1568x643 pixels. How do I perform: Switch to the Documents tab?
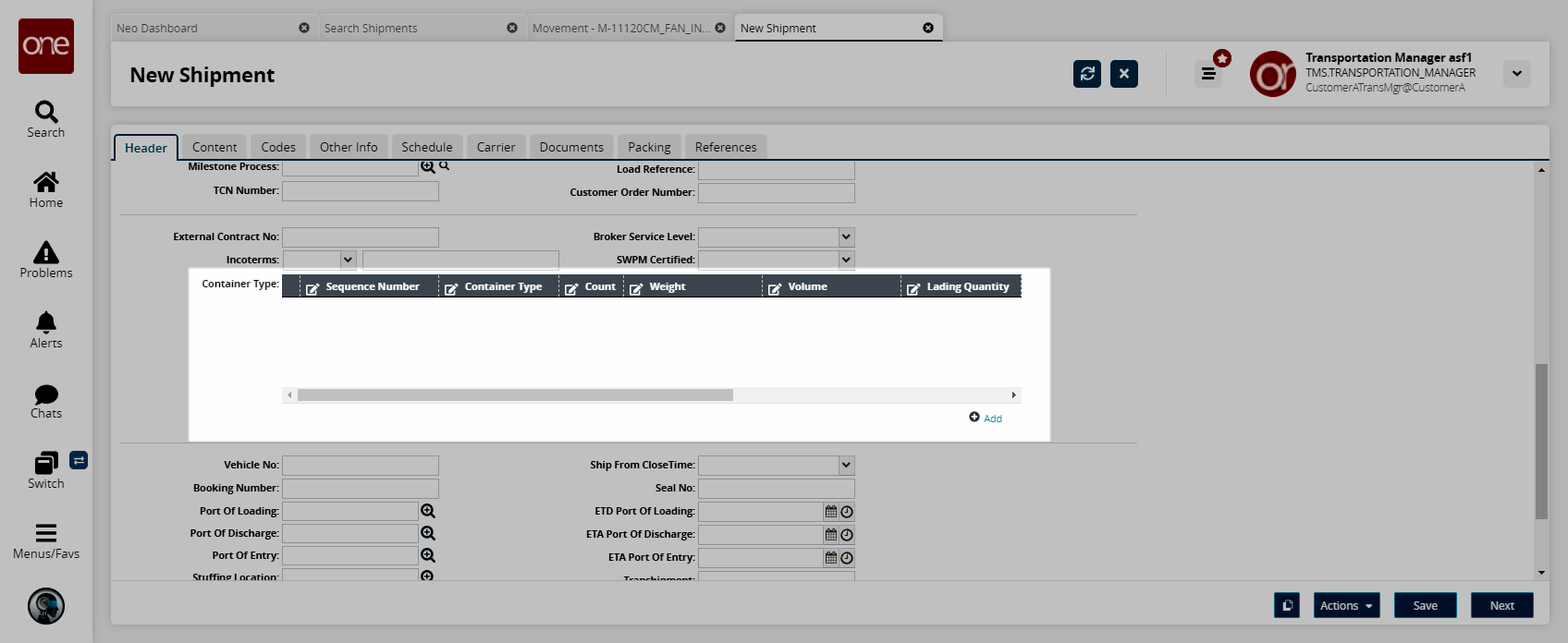click(571, 147)
